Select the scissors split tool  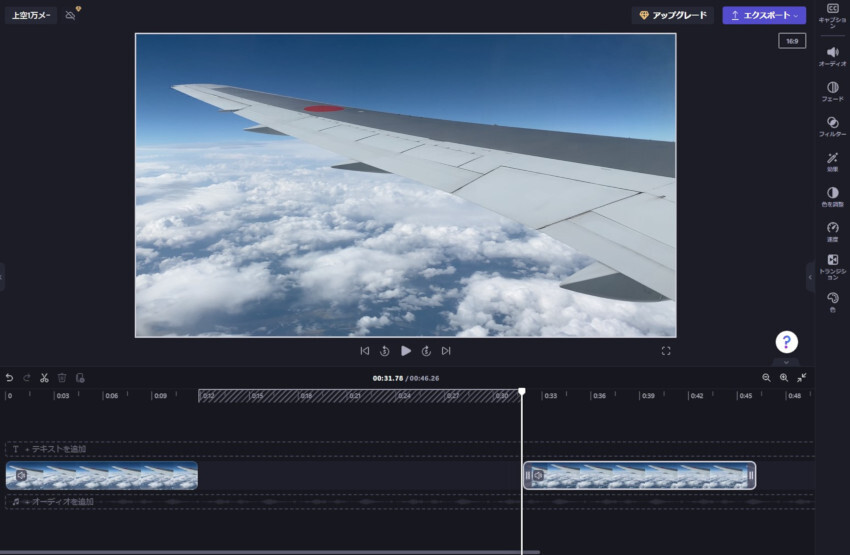(44, 378)
